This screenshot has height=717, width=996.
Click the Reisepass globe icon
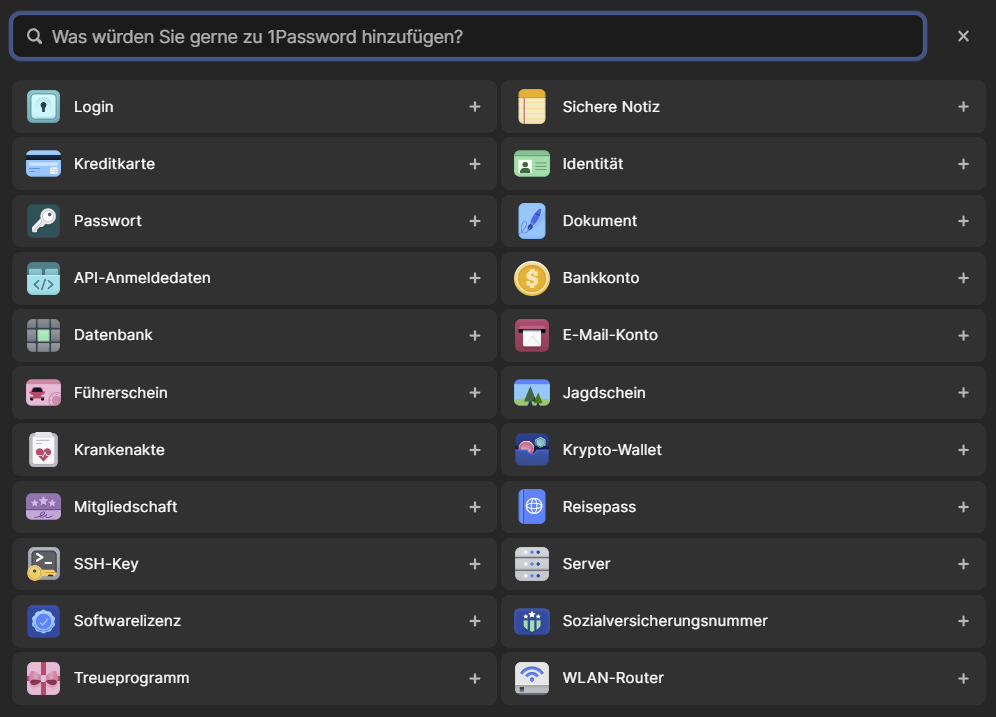tap(532, 507)
